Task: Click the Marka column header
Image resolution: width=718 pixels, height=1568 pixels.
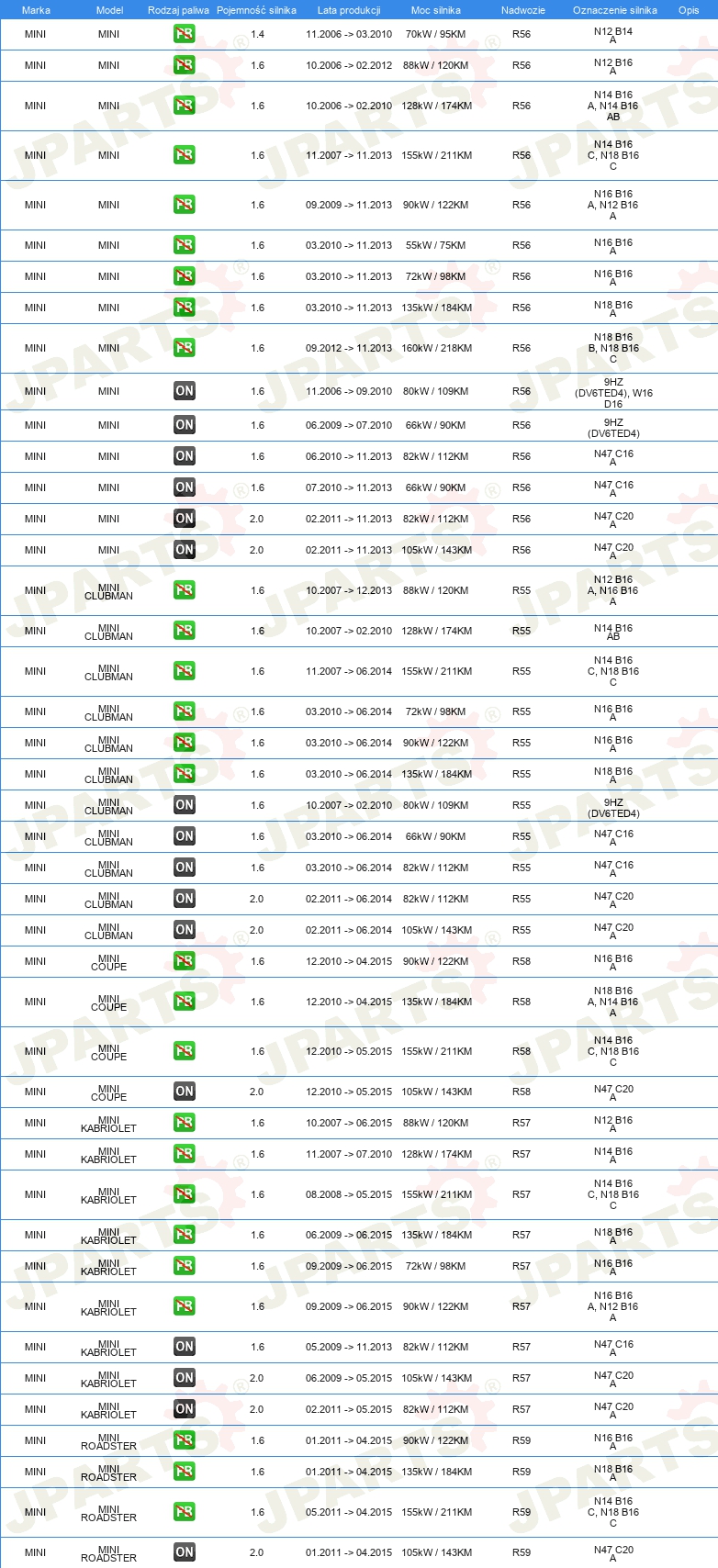Action: (x=36, y=10)
